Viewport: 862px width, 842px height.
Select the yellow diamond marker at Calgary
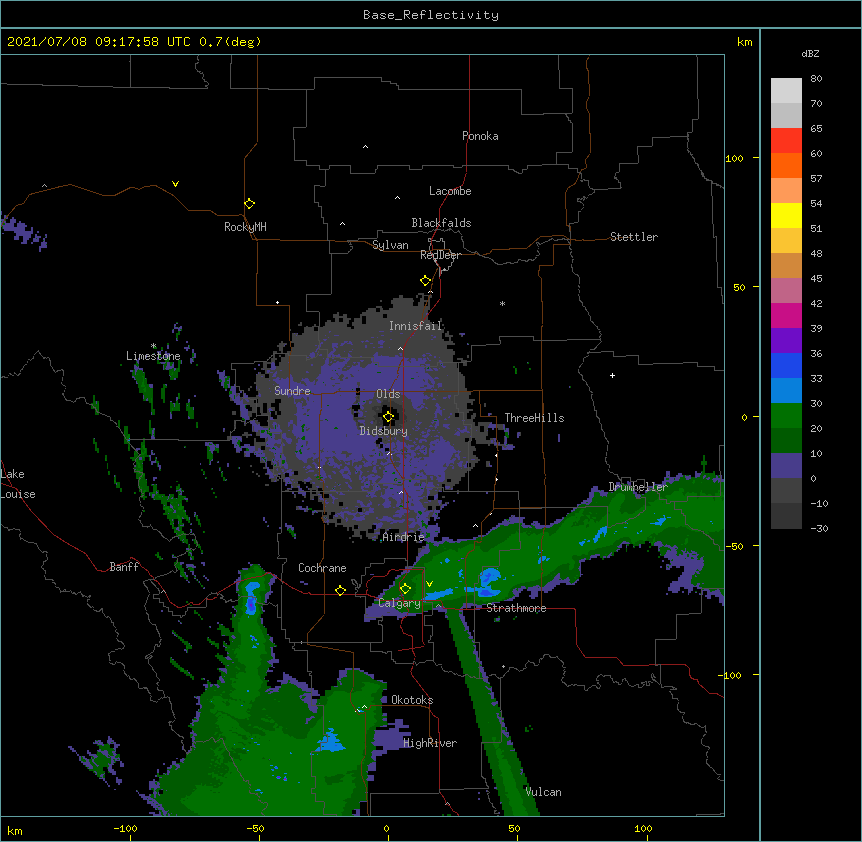pyautogui.click(x=405, y=589)
